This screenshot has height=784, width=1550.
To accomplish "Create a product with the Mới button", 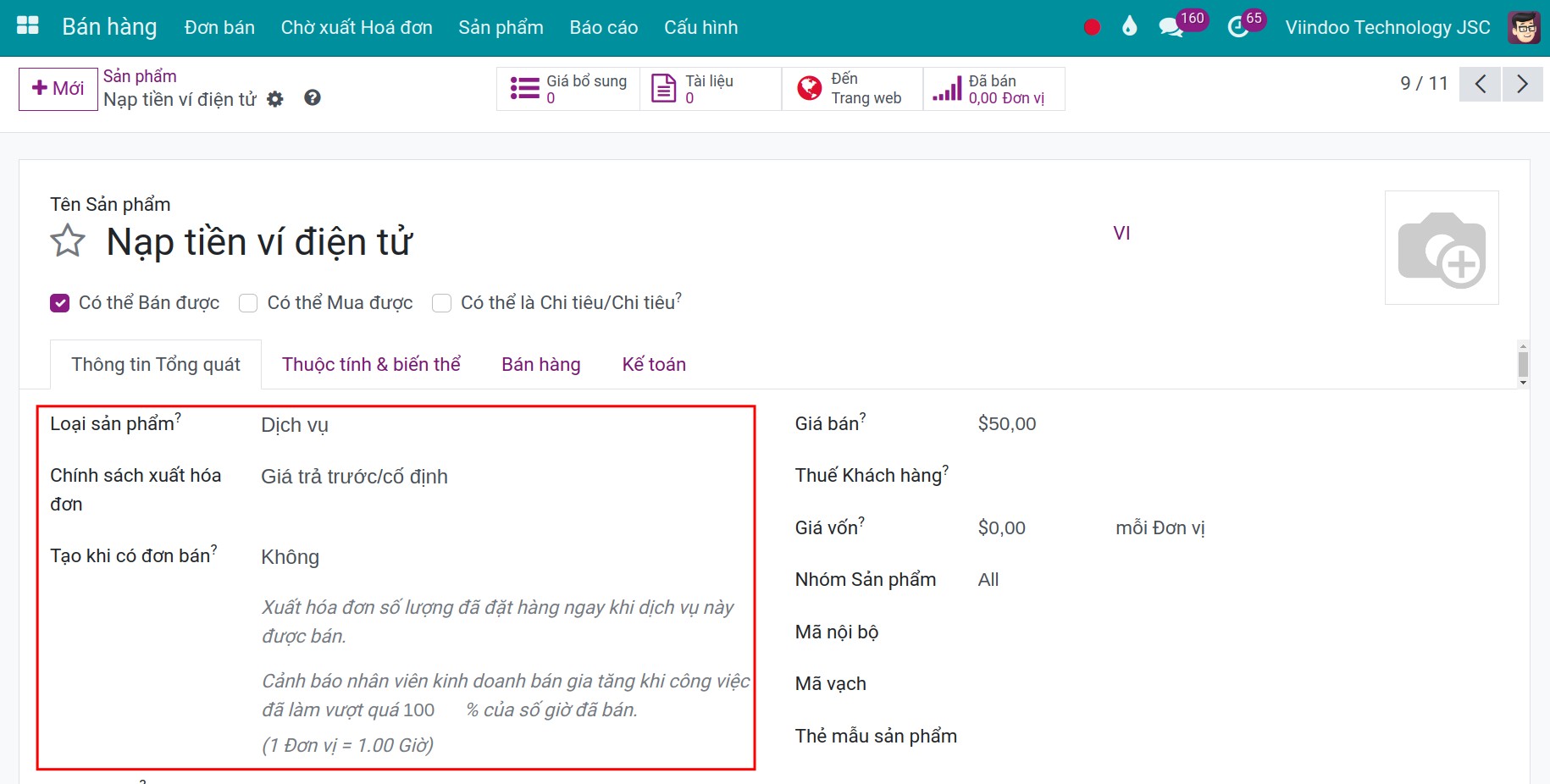I will (x=57, y=88).
